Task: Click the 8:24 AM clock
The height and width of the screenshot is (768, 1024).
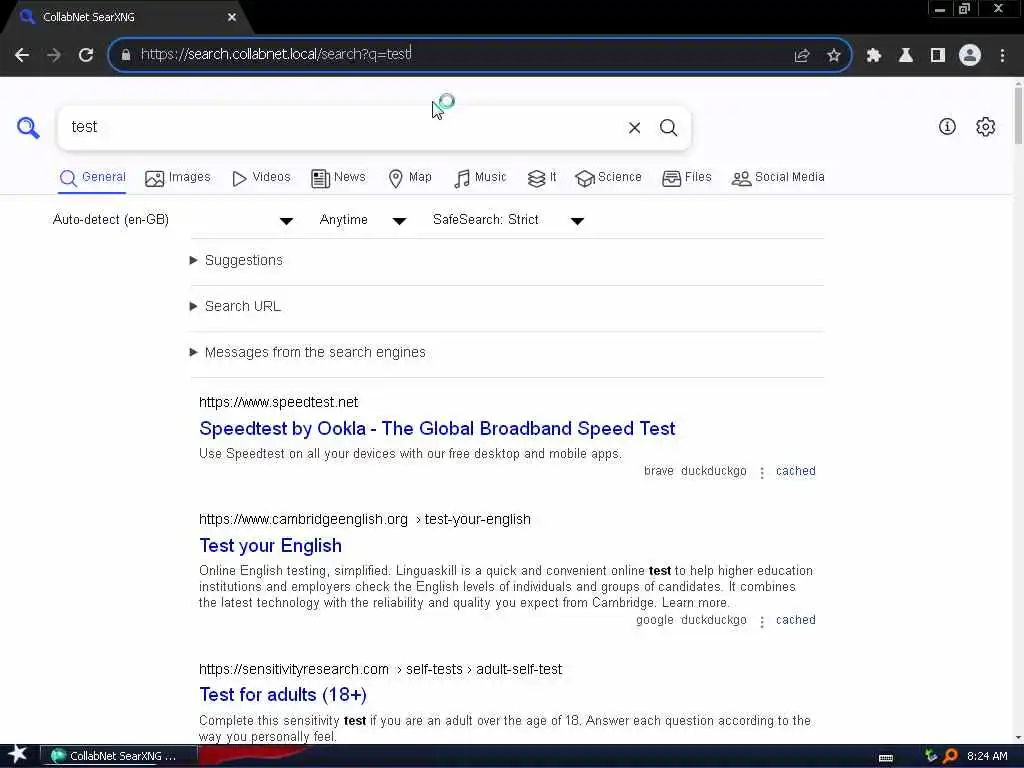Action: 987,756
